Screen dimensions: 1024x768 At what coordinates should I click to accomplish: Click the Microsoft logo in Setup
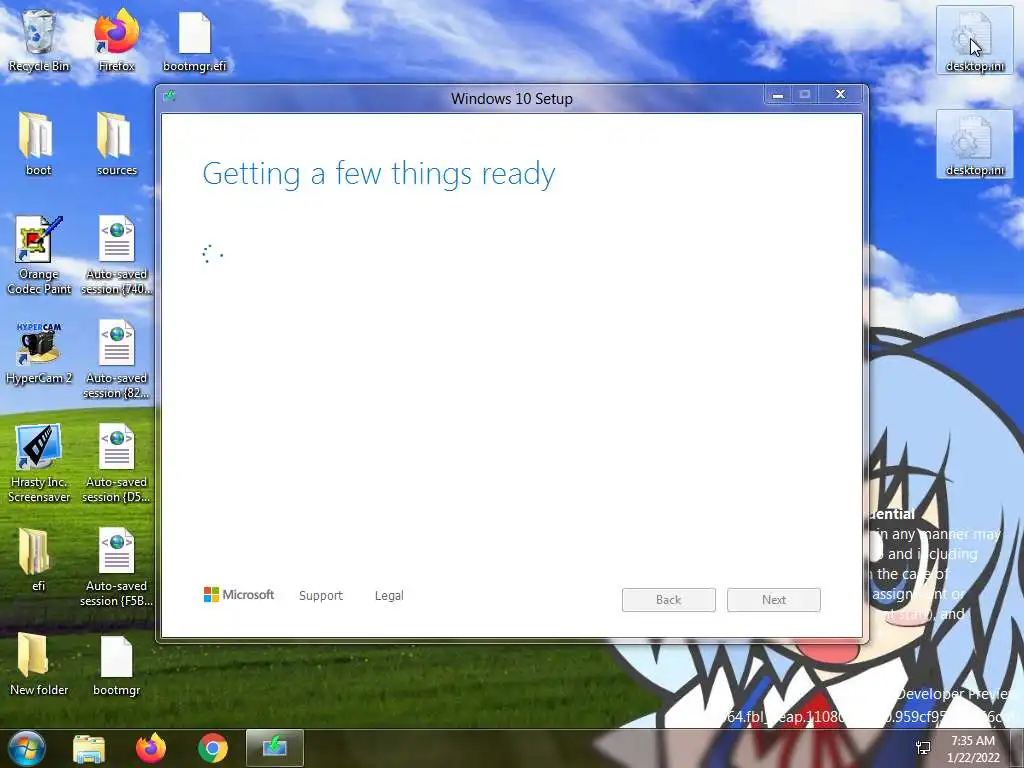click(x=239, y=595)
